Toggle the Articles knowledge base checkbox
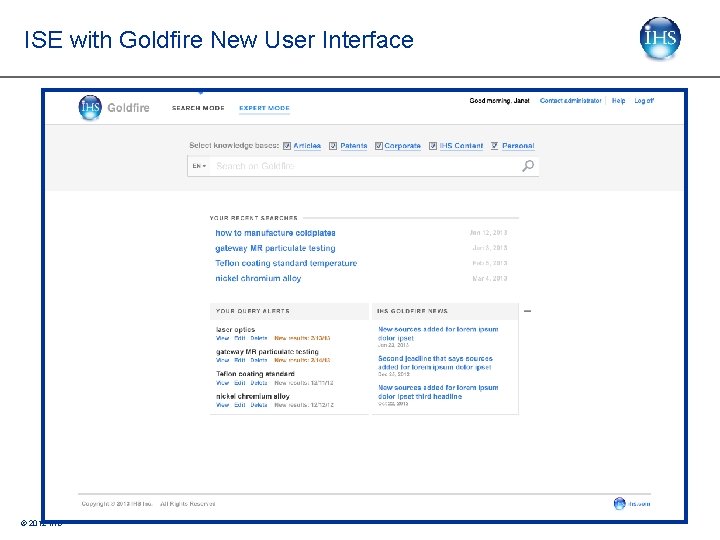Viewport: 720px width, 540px height. pos(287,146)
